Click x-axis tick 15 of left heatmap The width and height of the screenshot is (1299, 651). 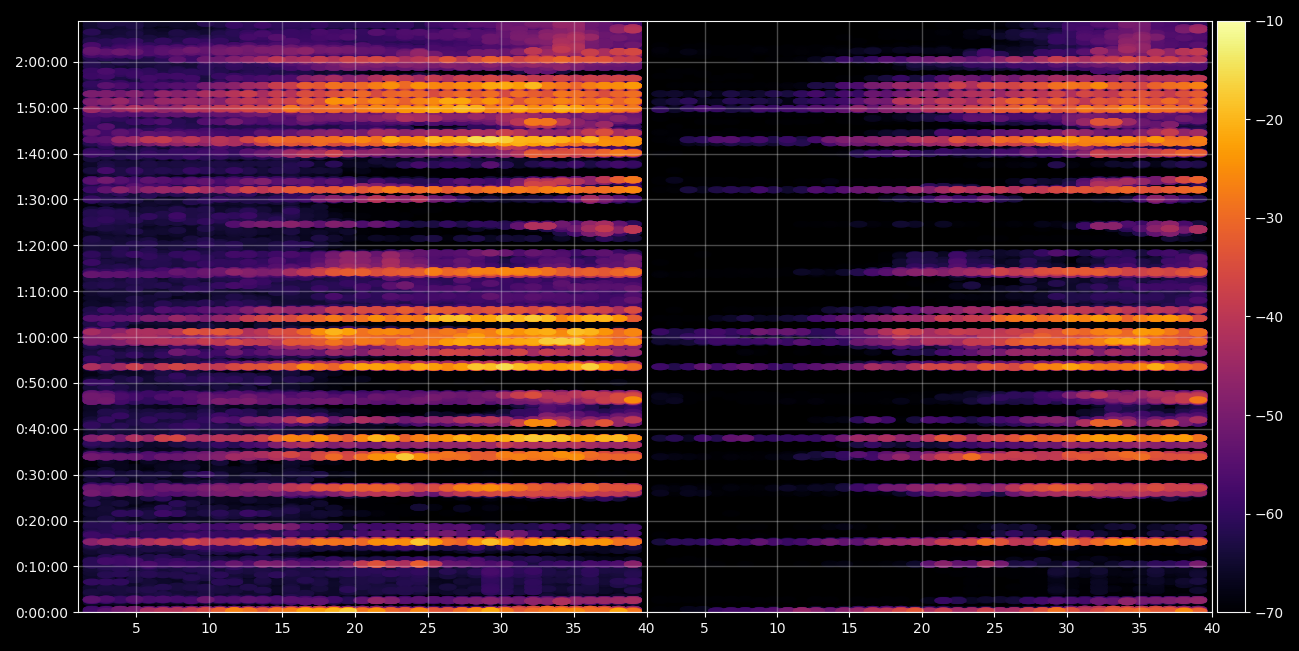(x=282, y=628)
